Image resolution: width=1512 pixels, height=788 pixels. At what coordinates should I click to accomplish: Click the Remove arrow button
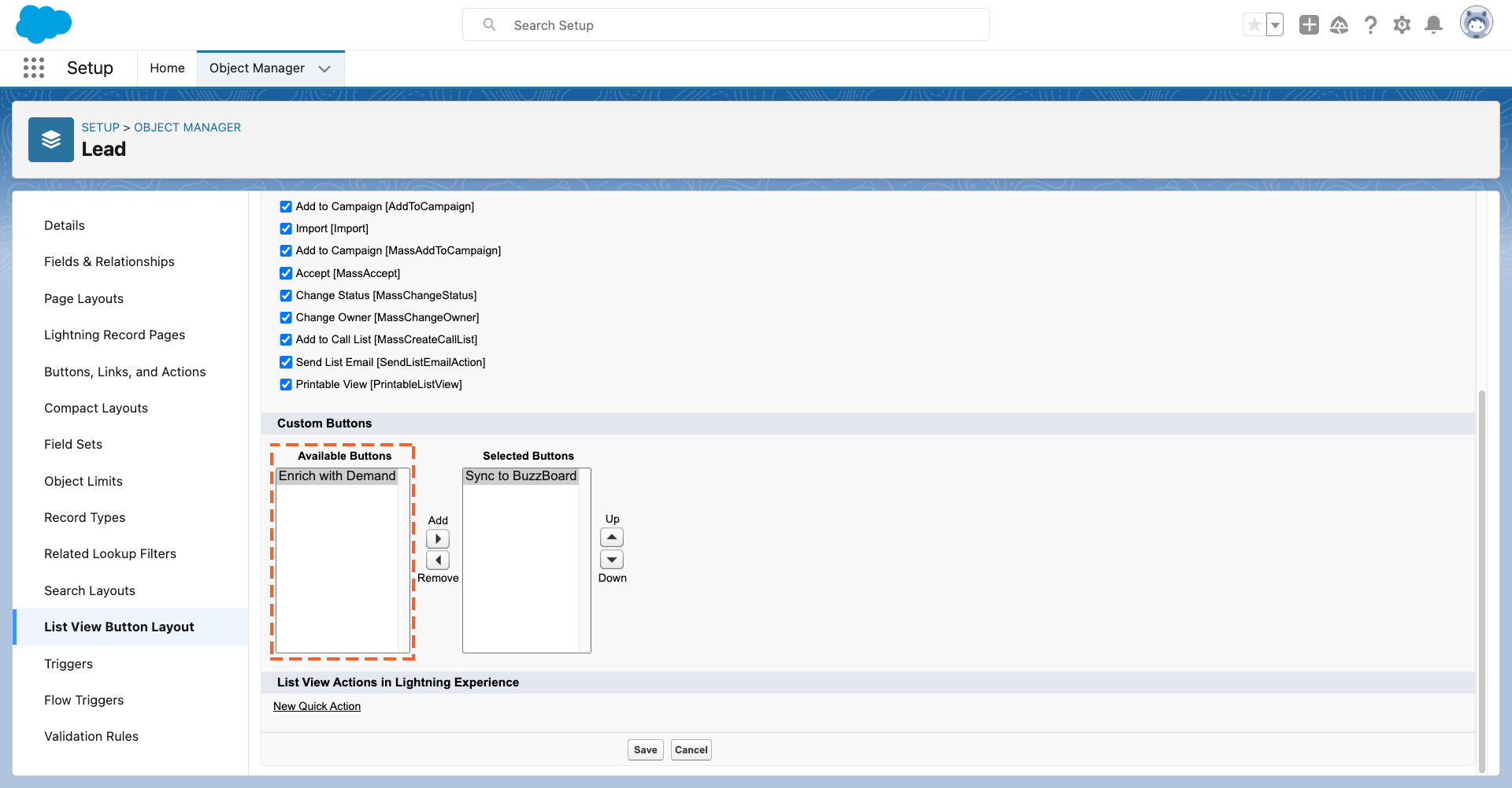click(438, 560)
